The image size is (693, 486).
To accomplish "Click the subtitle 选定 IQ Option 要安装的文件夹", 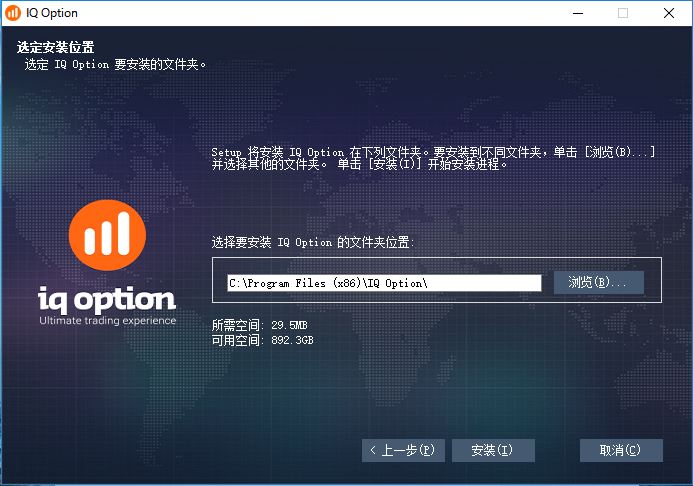I will 115,65.
